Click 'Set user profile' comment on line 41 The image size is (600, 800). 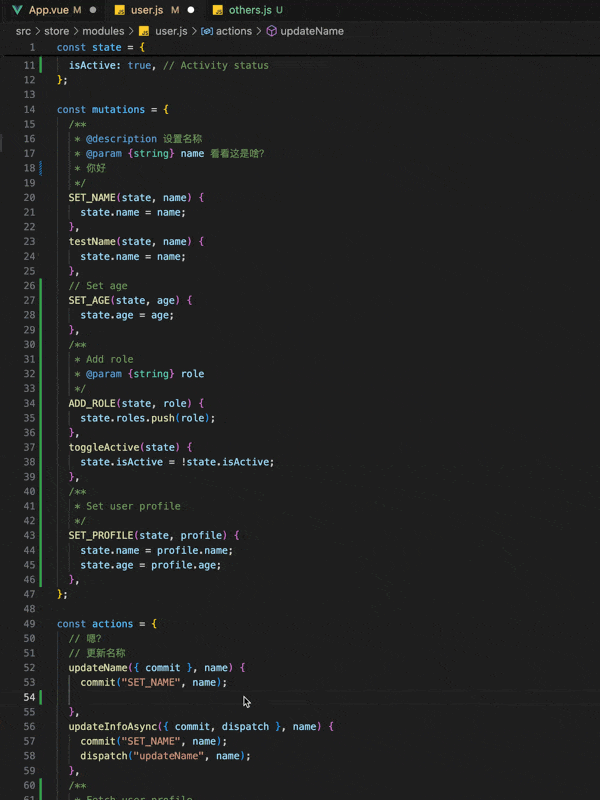(x=133, y=506)
